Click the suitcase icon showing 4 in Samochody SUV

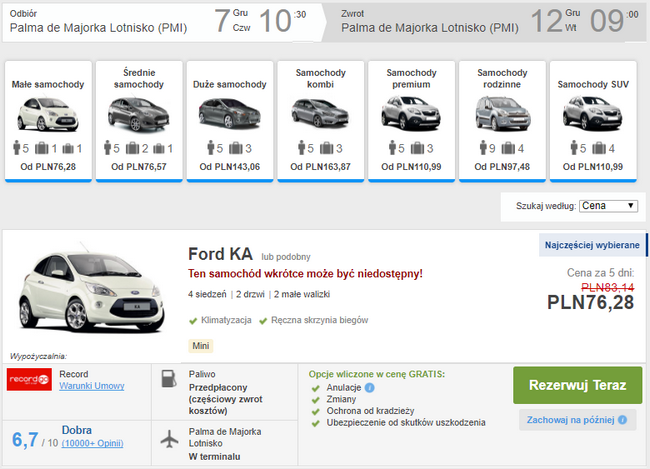pyautogui.click(x=599, y=148)
